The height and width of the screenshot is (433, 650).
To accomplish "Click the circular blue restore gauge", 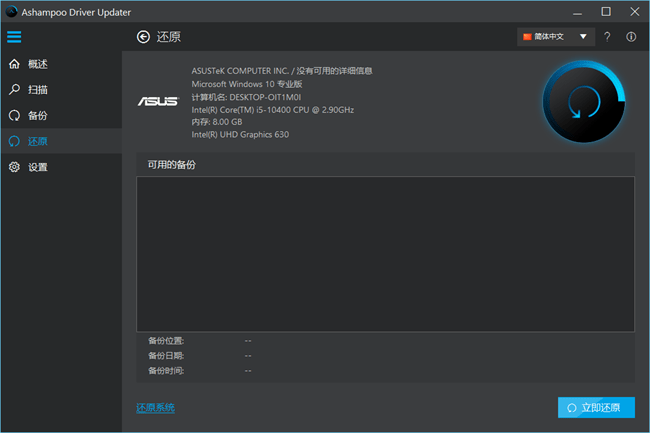I will coord(584,101).
